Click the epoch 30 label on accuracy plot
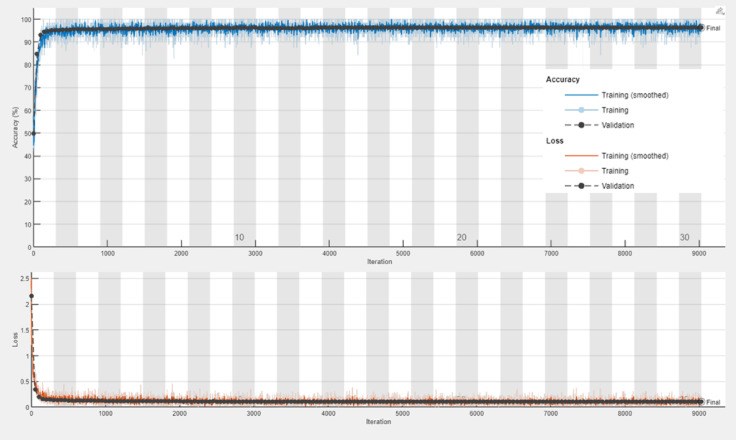The image size is (736, 440). [684, 238]
